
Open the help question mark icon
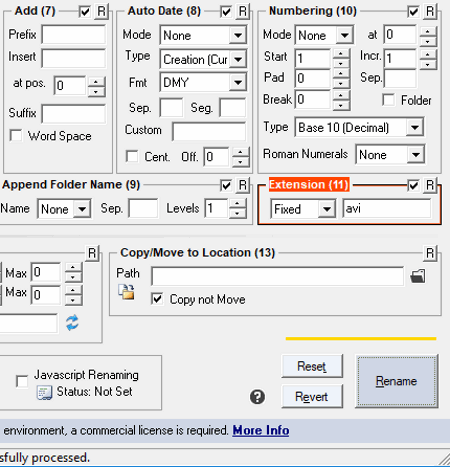pos(257,397)
